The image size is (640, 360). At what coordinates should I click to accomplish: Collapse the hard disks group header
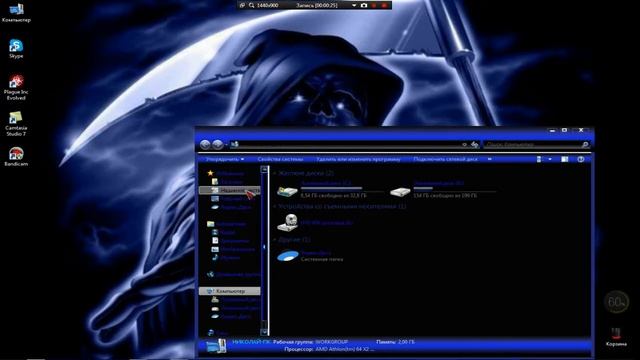[x=304, y=173]
